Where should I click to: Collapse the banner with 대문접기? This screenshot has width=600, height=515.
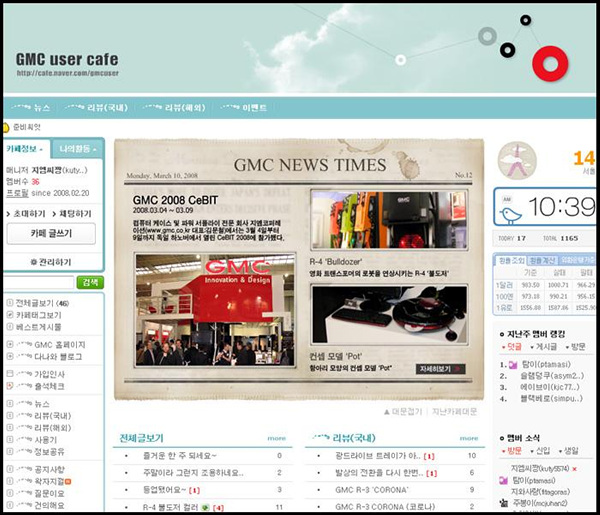tap(403, 412)
